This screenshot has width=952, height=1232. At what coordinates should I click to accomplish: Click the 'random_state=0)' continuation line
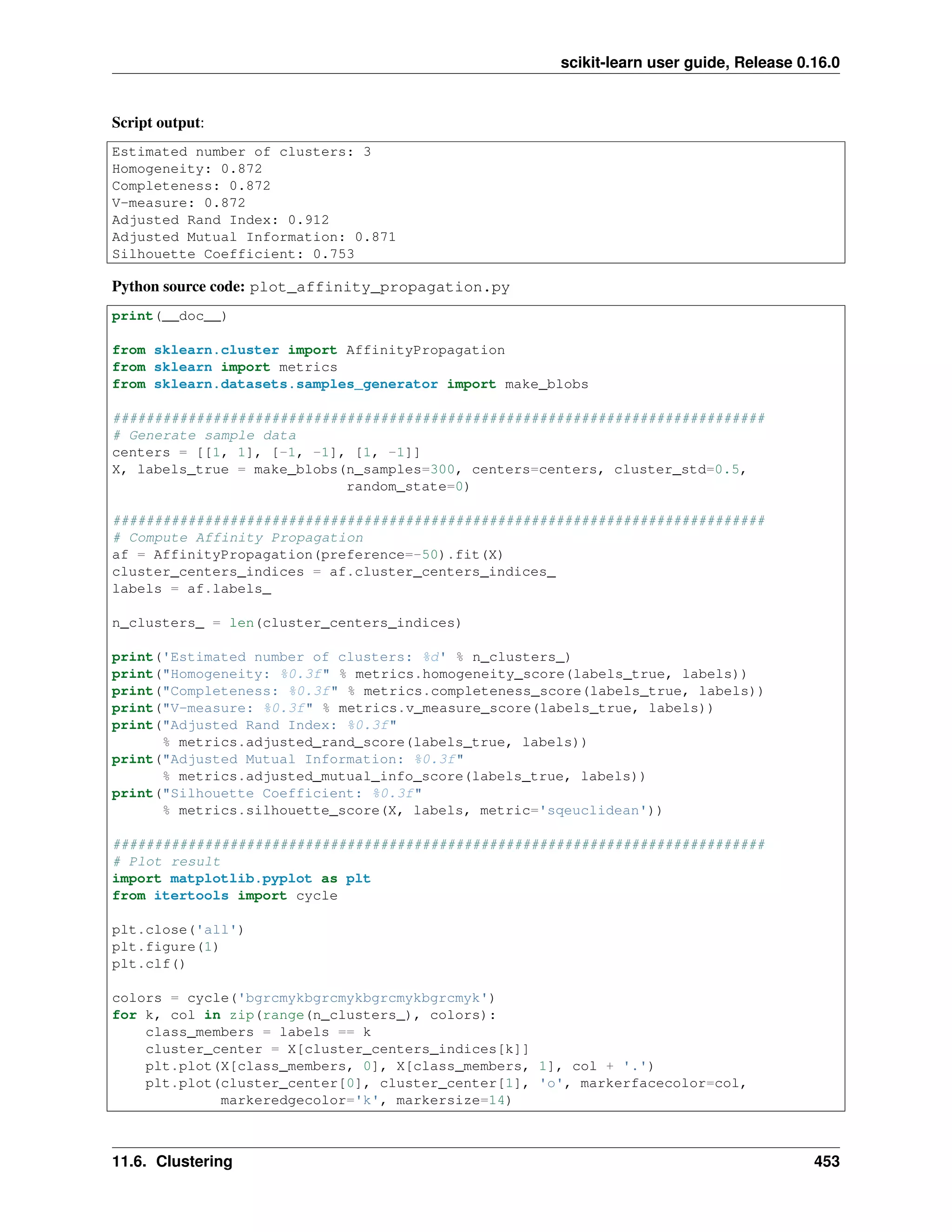coord(408,486)
